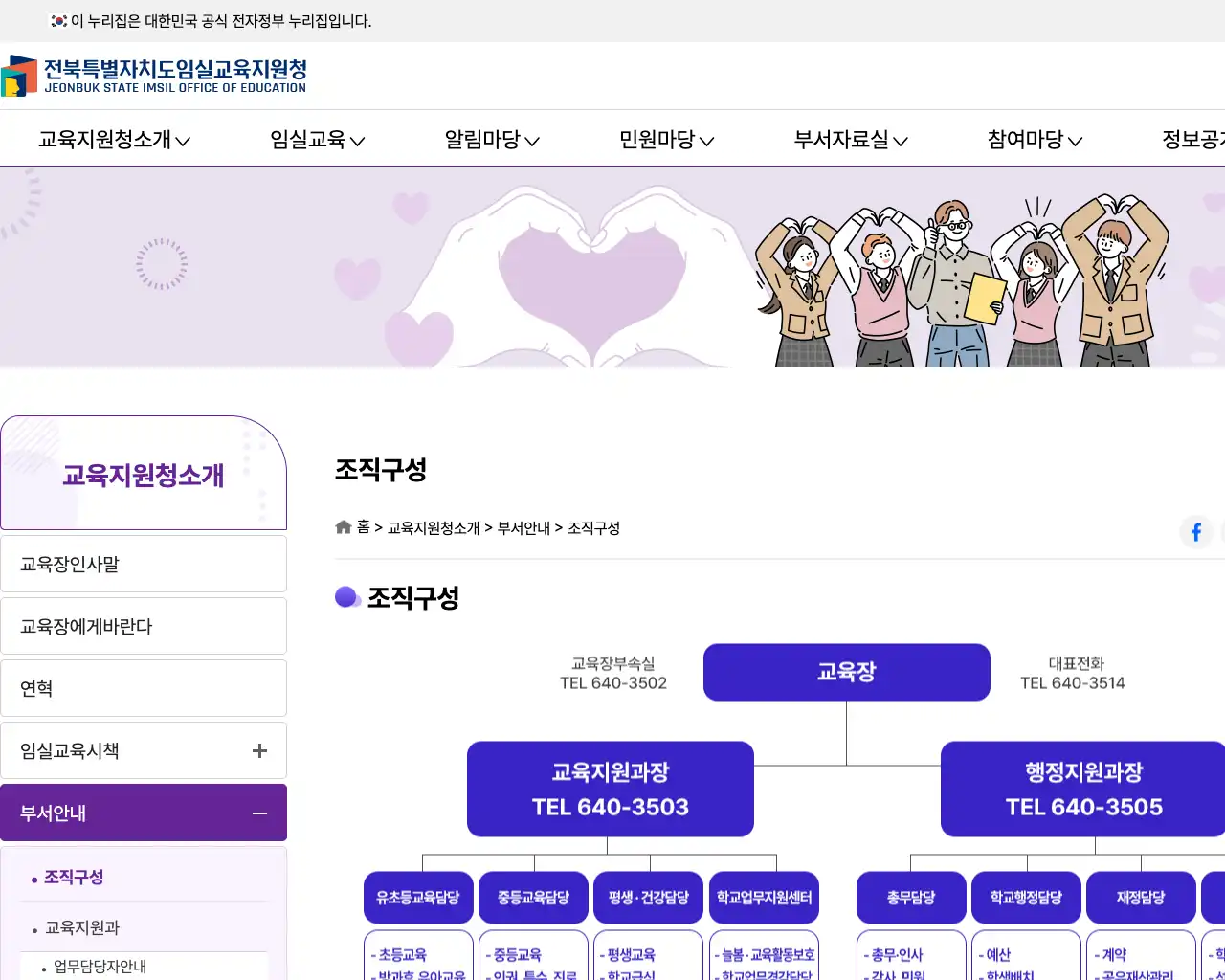This screenshot has width=1225, height=980.
Task: Click the 교육장에게바란다 sidebar link
Action: point(144,625)
